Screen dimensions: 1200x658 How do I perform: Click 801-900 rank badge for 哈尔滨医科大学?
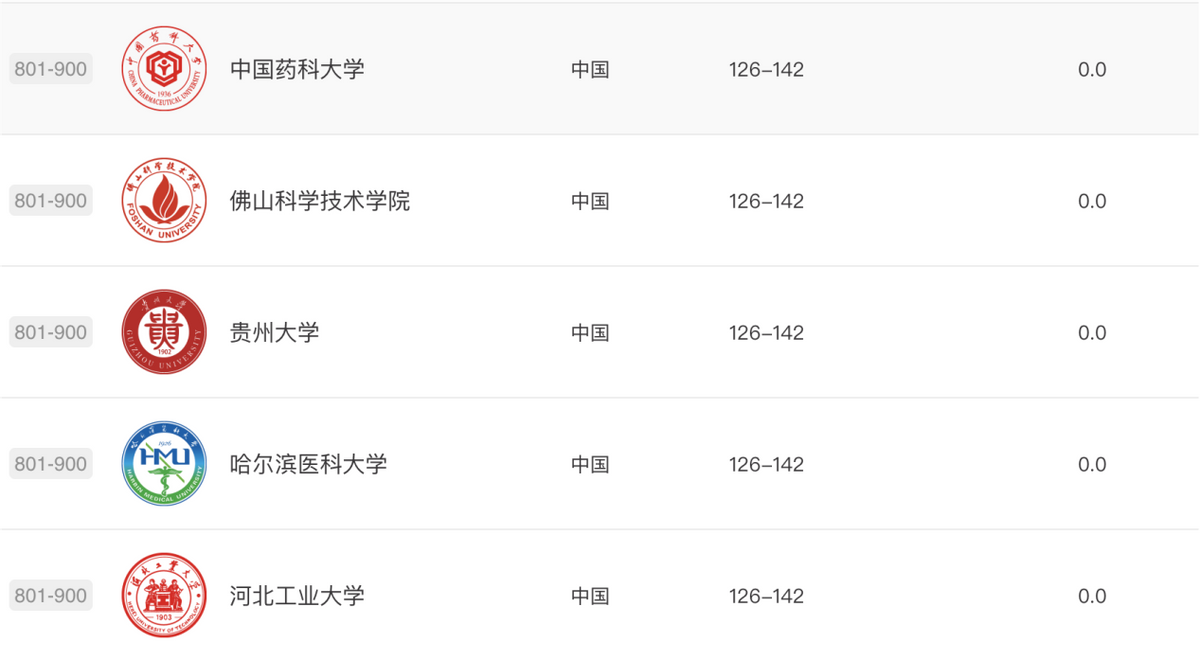[x=51, y=464]
